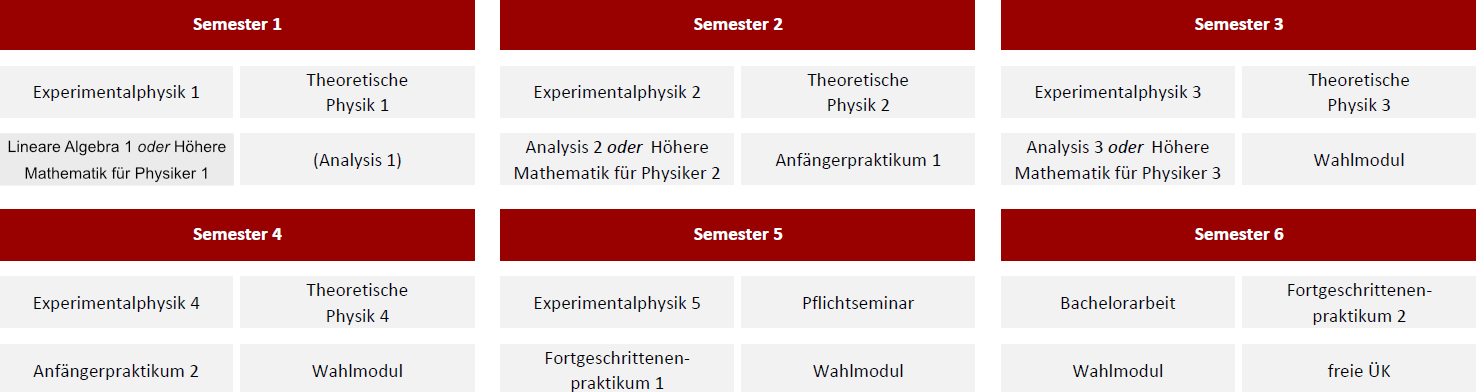Image resolution: width=1476 pixels, height=392 pixels.
Task: Open Experimentalphysik 4 module
Action: [116, 302]
